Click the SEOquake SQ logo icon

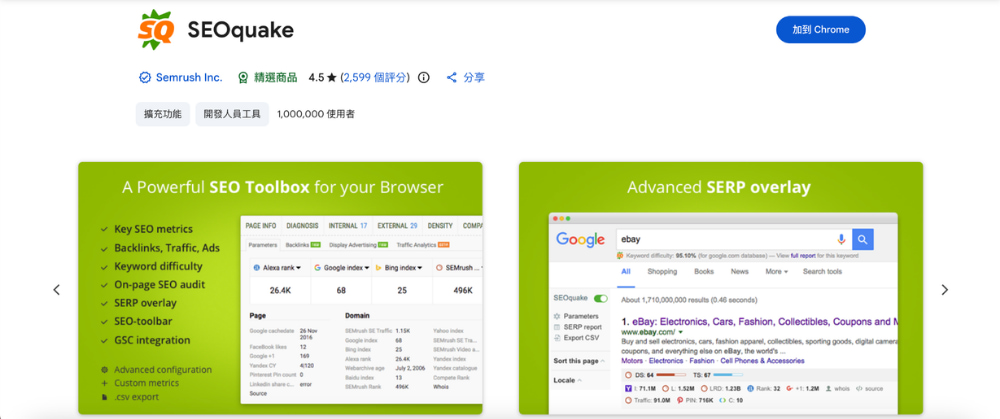click(x=156, y=29)
